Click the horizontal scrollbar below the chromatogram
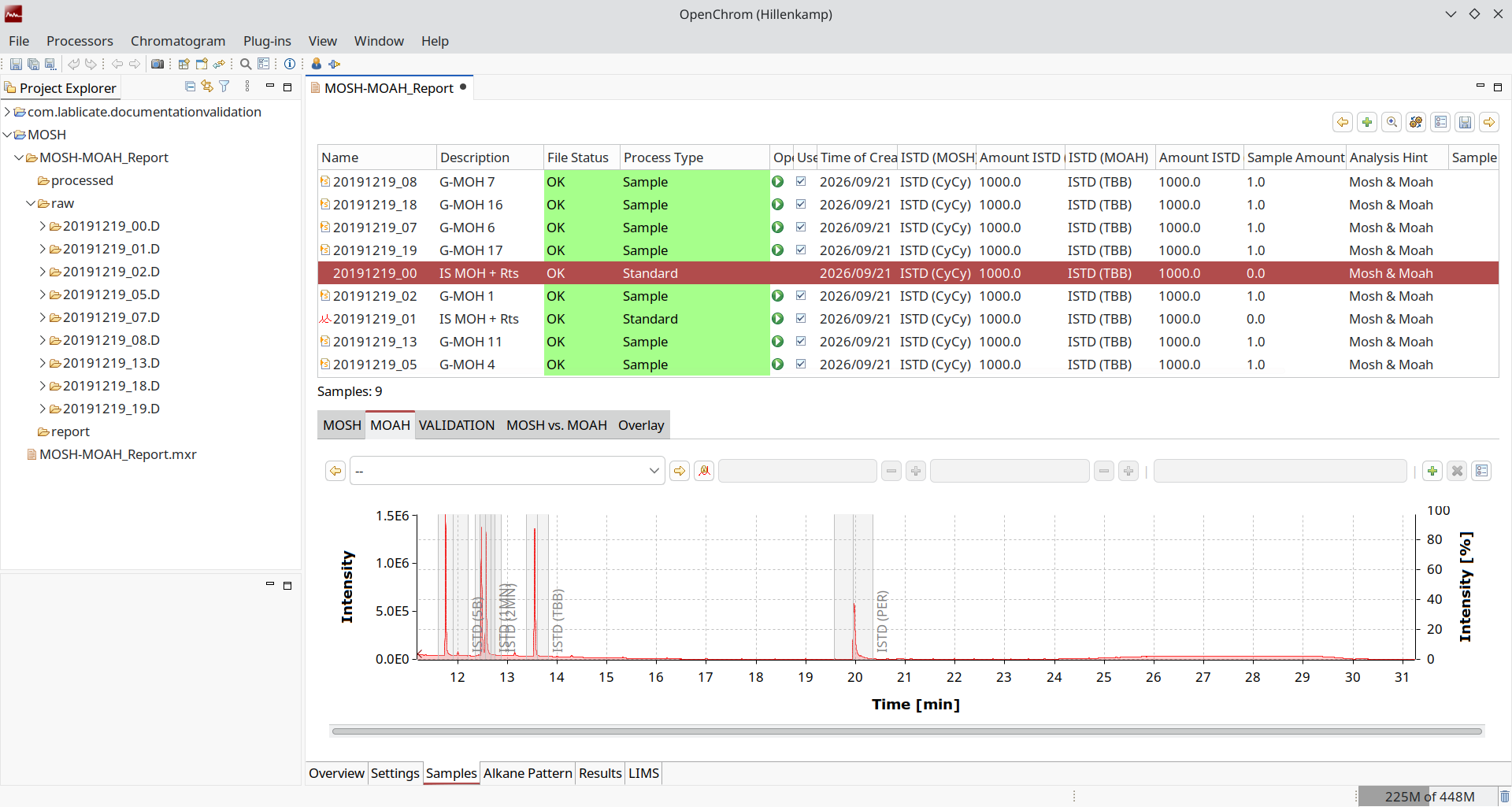1512x807 pixels. pyautogui.click(x=907, y=731)
